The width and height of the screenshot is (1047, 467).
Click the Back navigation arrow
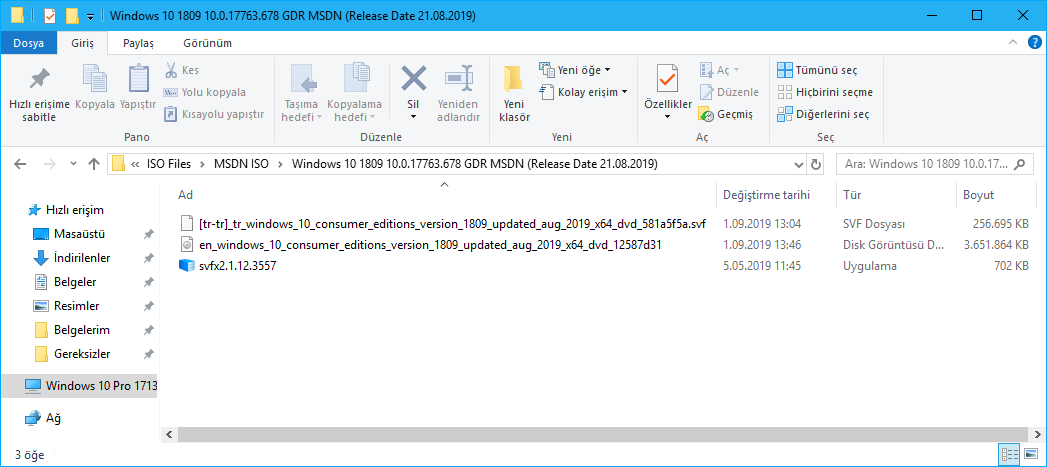point(20,164)
